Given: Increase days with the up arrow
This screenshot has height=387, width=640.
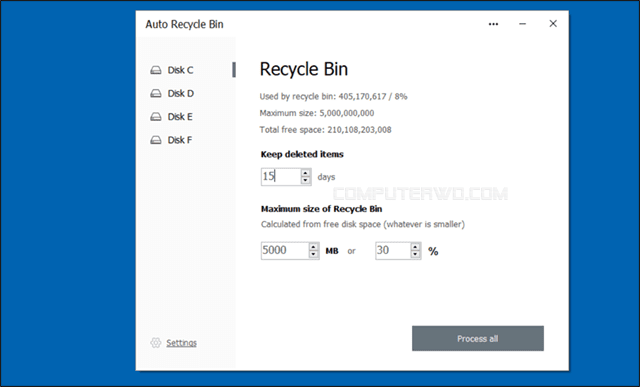Looking at the screenshot, I should tap(306, 173).
